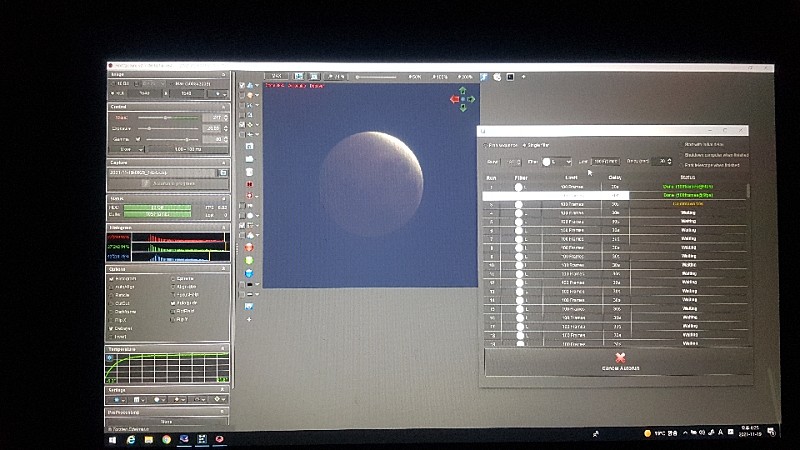This screenshot has height=450, width=800.
Task: Collapse the Temperature panel
Action: 223,349
